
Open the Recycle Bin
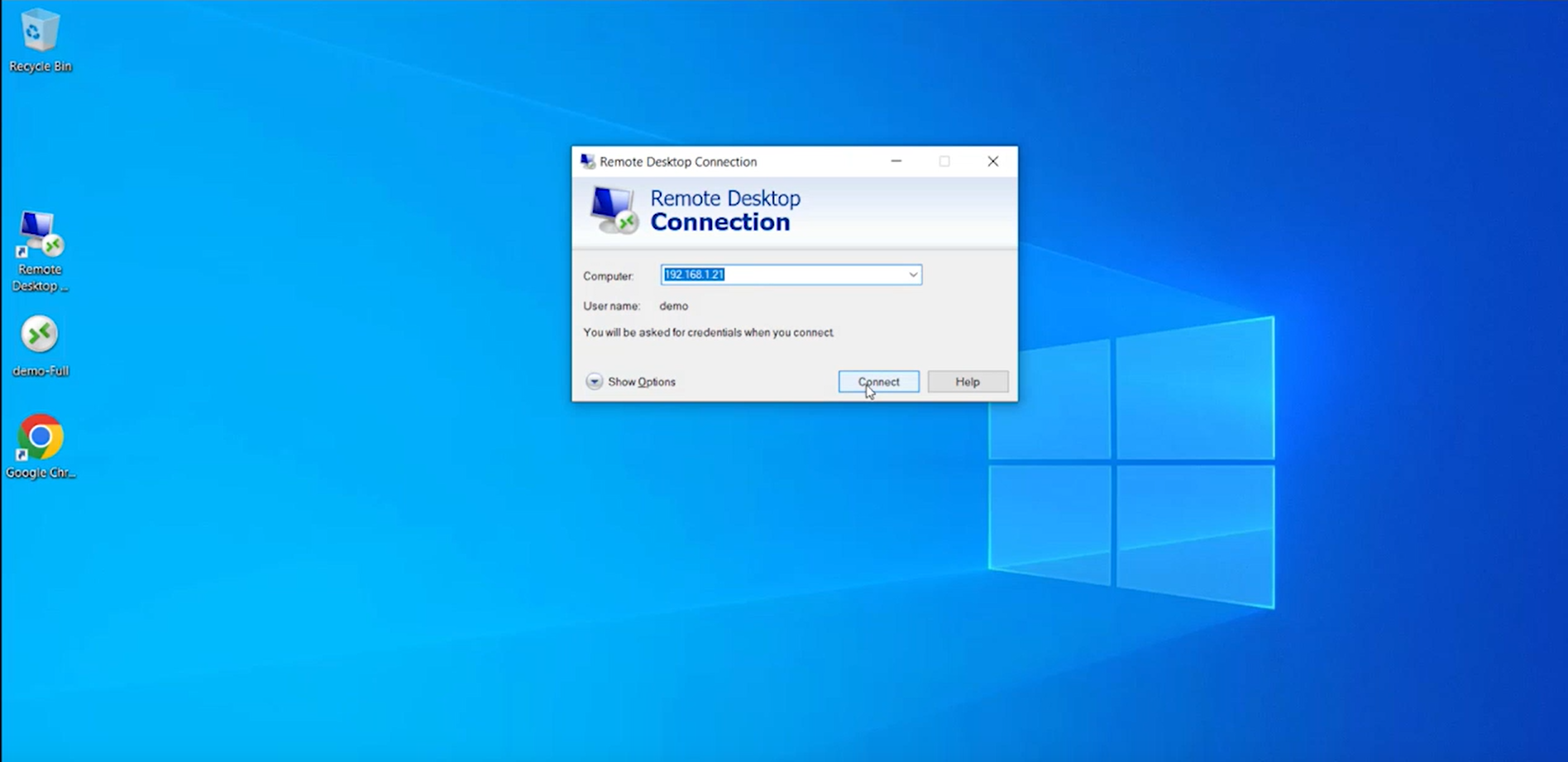(x=39, y=33)
